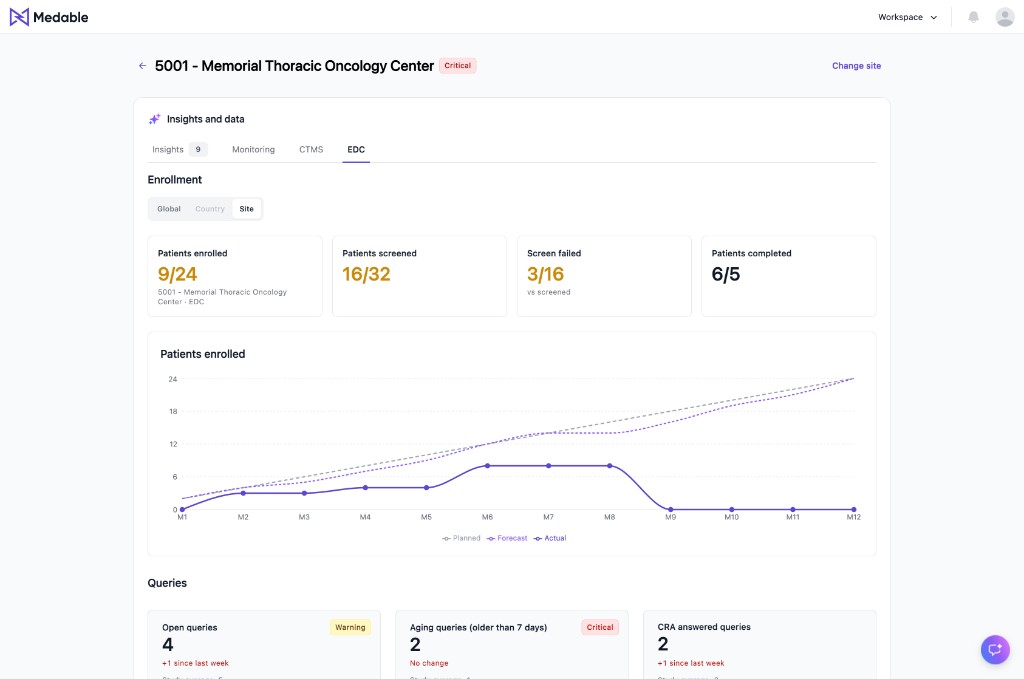
Task: Click Actual data point at M4
Action: tap(365, 488)
